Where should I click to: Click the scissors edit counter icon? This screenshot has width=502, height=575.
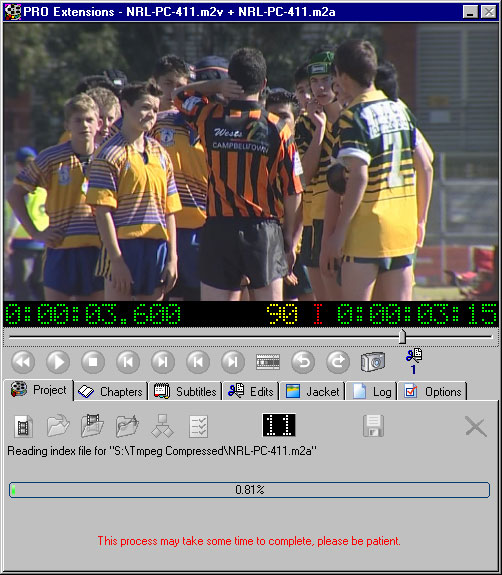tap(414, 361)
